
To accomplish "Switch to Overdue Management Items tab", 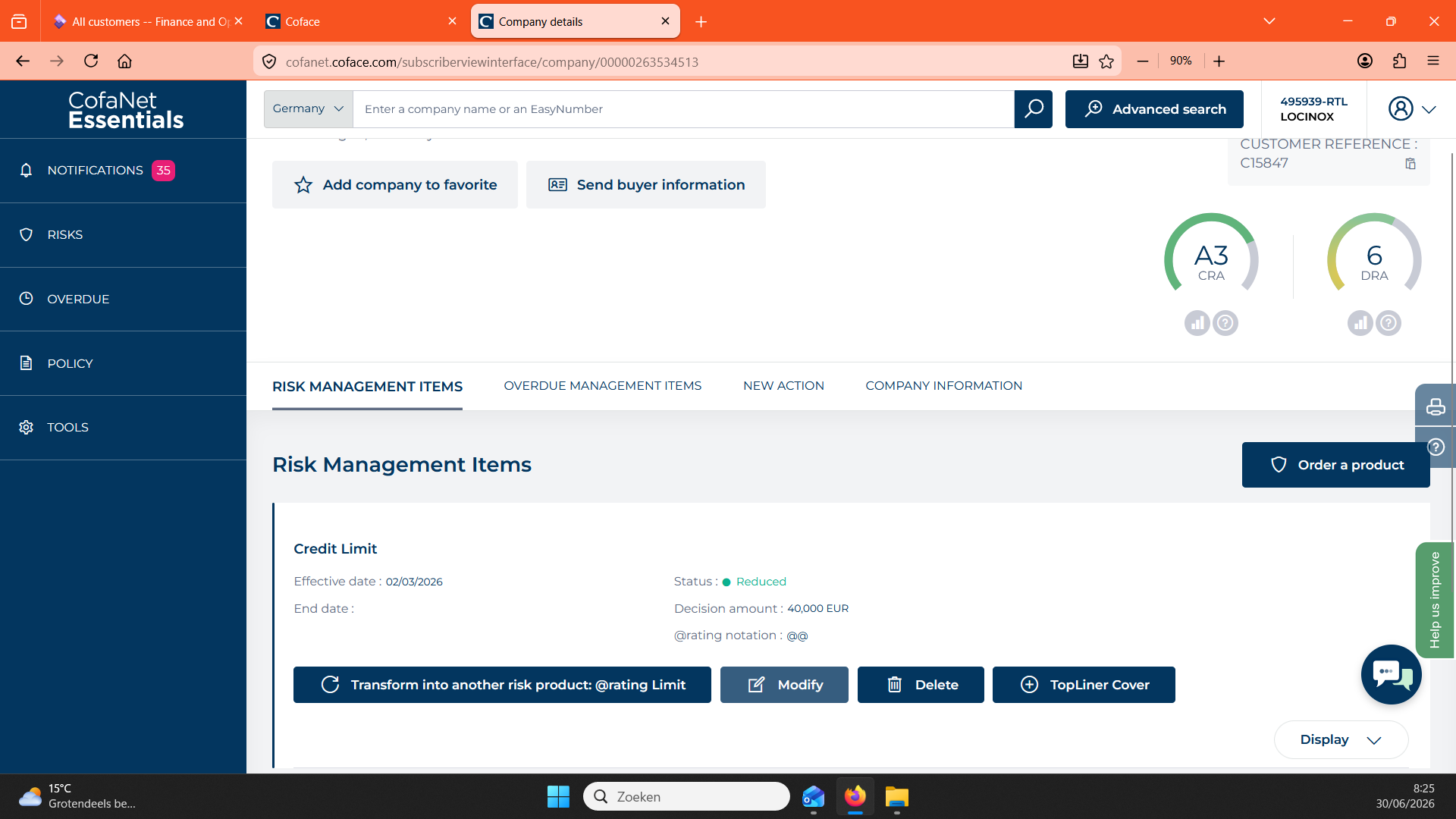I will point(603,386).
